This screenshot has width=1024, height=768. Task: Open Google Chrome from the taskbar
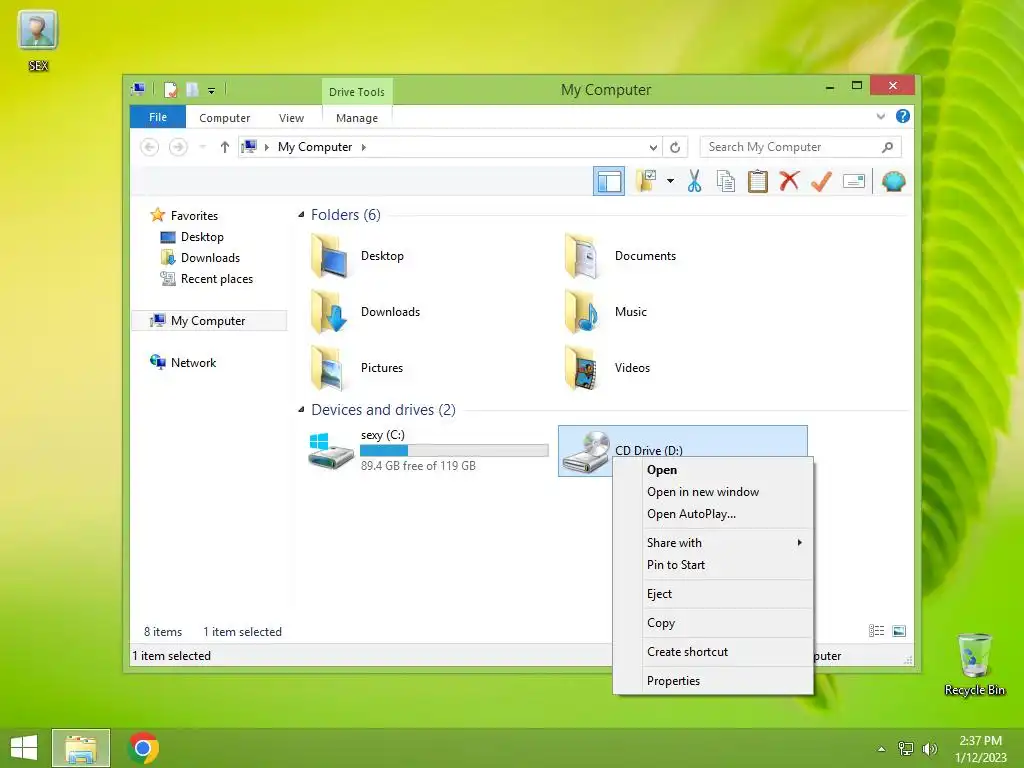[x=143, y=748]
